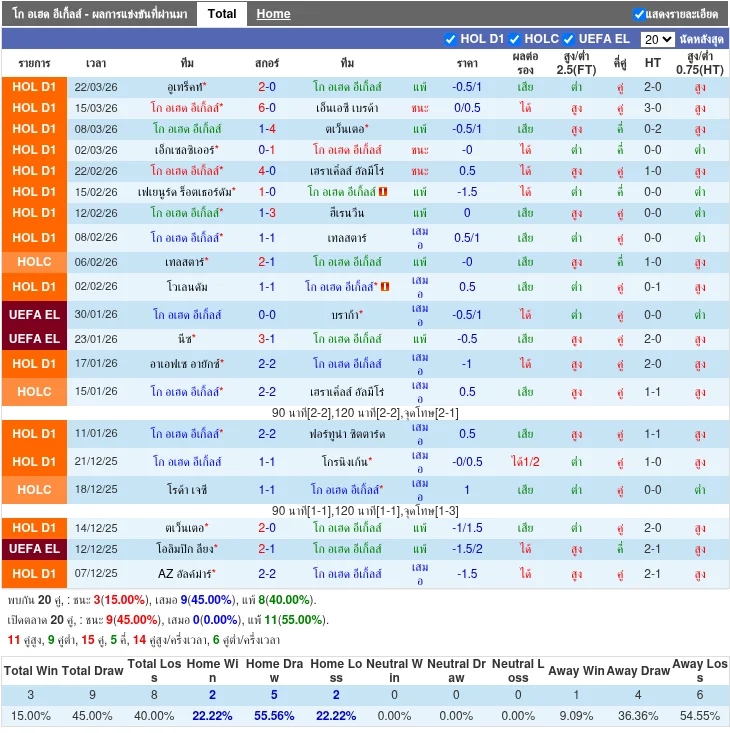Viewport: 730px width, 733px height.
Task: Click HOL D1 badge for 22/03/26 match
Action: [34, 87]
